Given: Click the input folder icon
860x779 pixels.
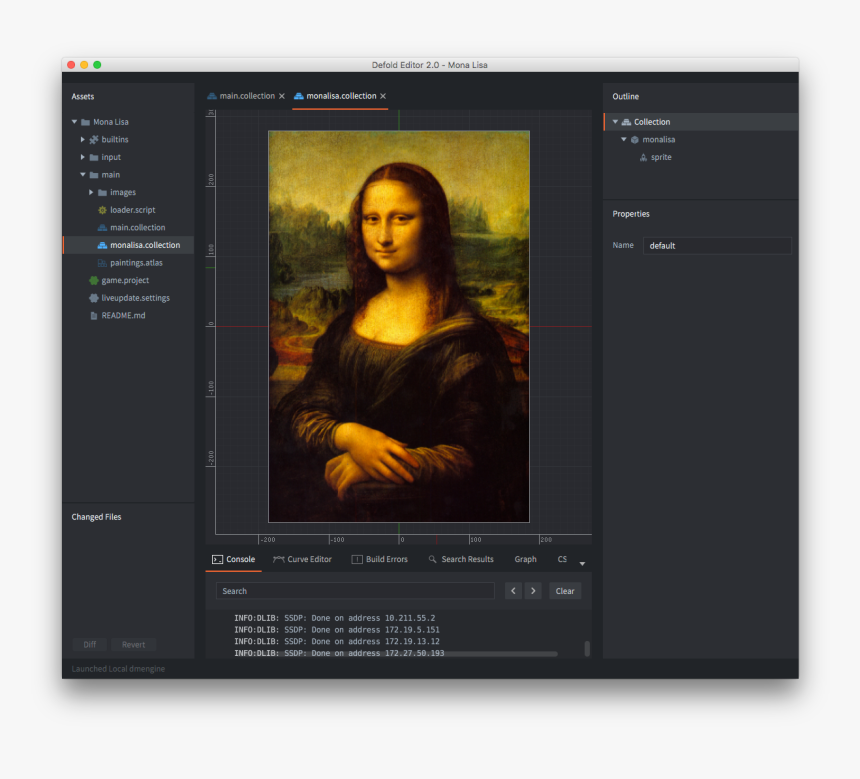Looking at the screenshot, I should (94, 157).
